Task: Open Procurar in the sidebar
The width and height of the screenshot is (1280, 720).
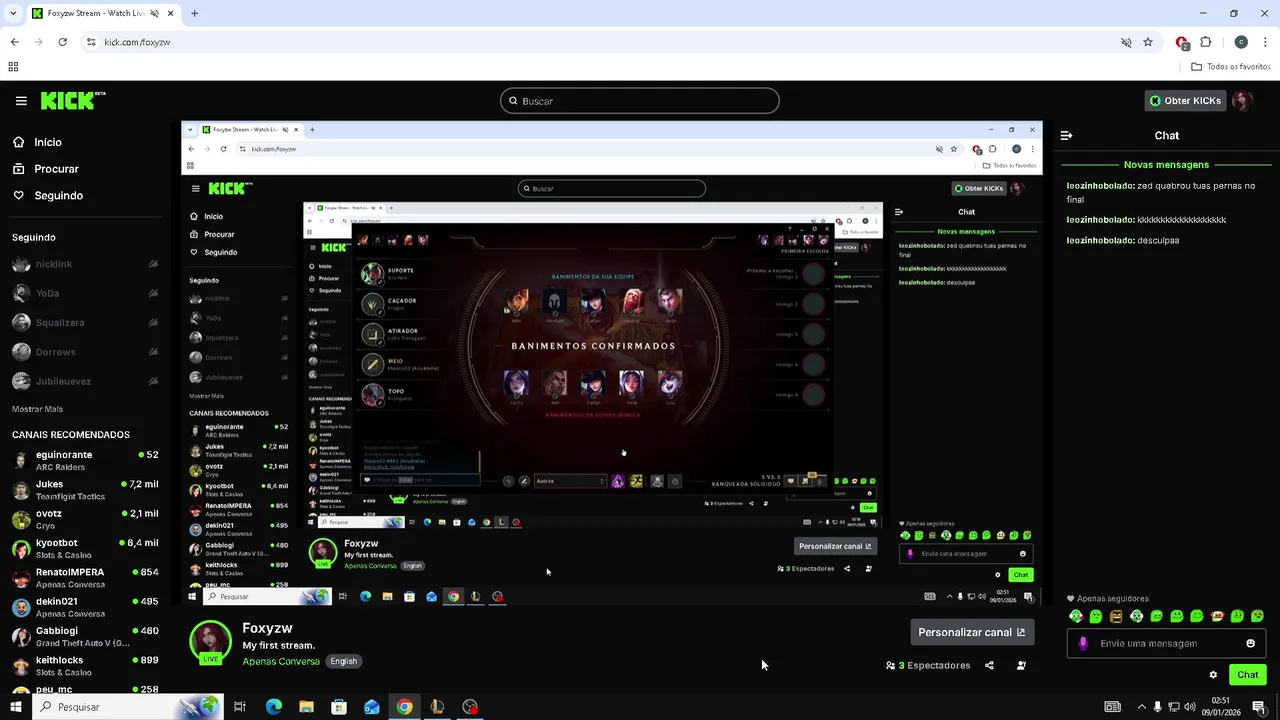Action: click(x=45, y=169)
